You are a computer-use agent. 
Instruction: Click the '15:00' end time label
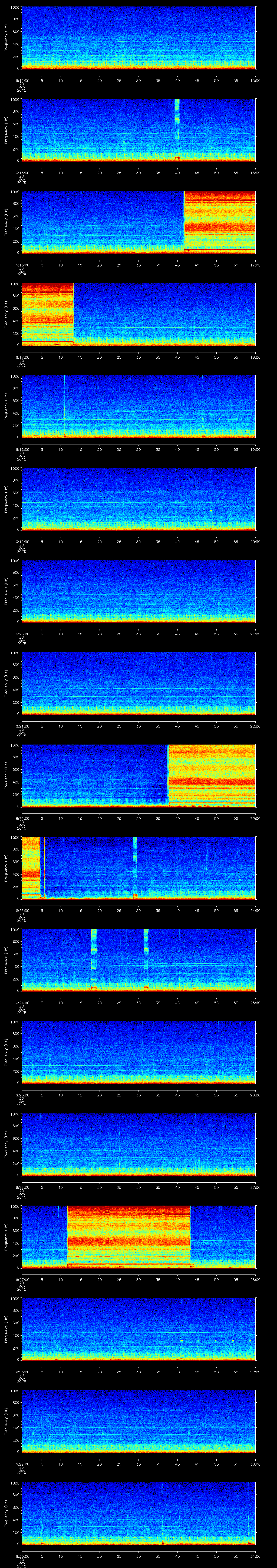[256, 80]
